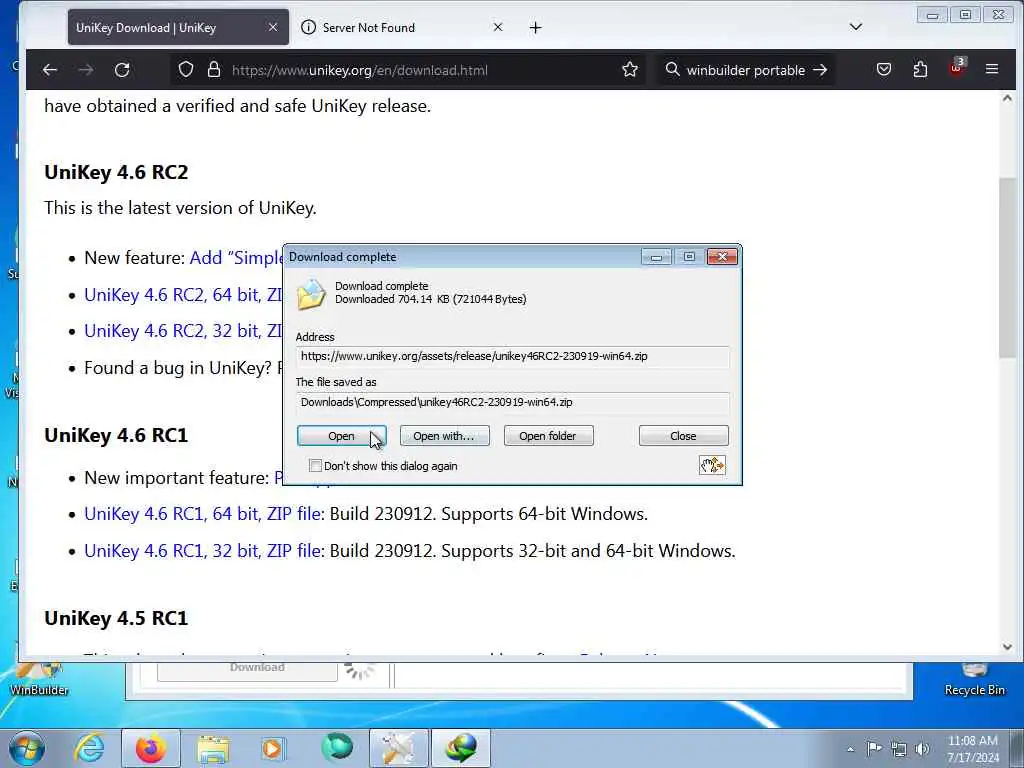Viewport: 1024px width, 768px height.
Task: Open the Extensions puzzle icon
Action: click(x=920, y=69)
